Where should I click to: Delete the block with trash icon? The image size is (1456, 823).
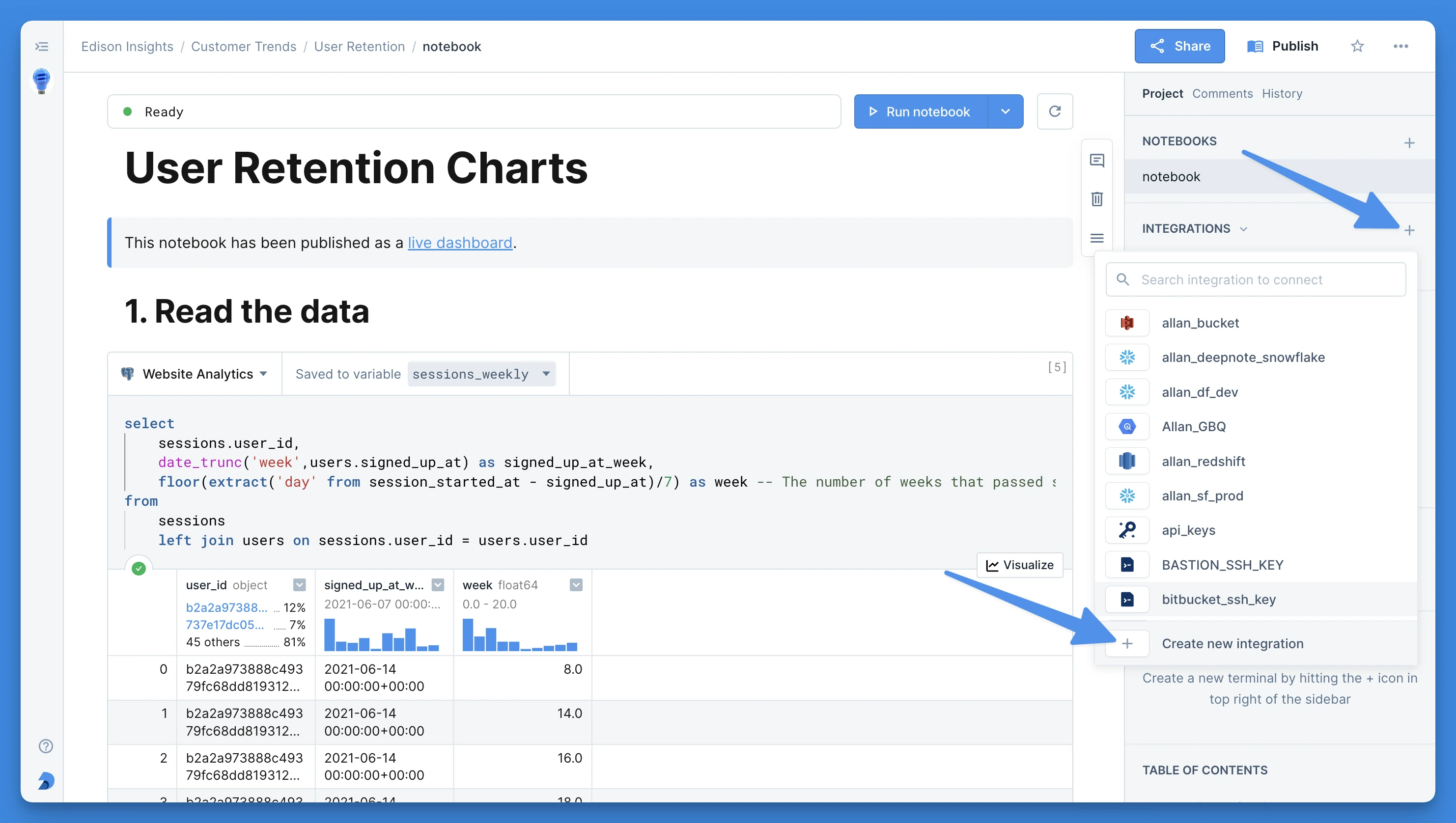tap(1097, 199)
